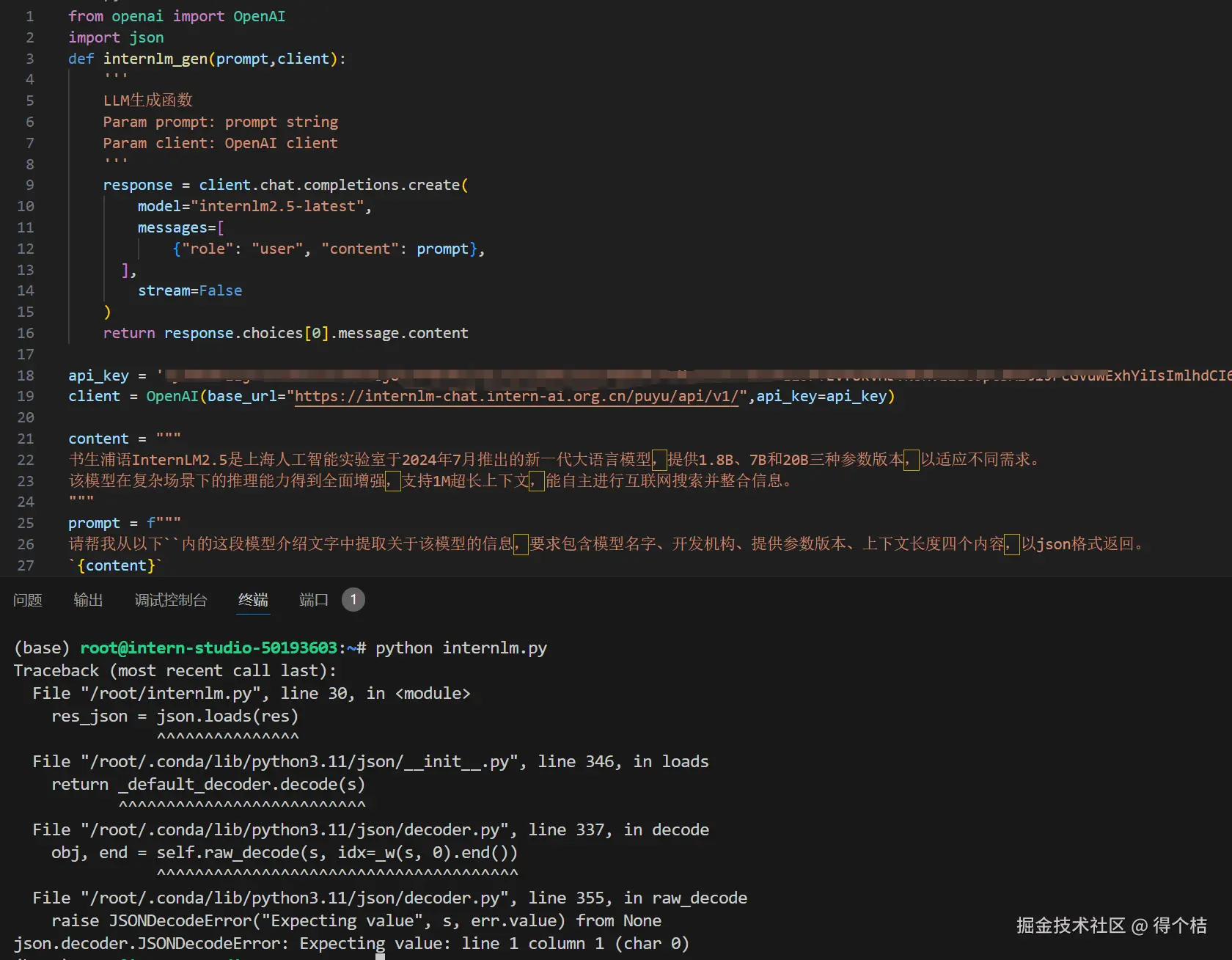Click the badge showing 1 beside 端口
The image size is (1232, 960).
coord(353,600)
